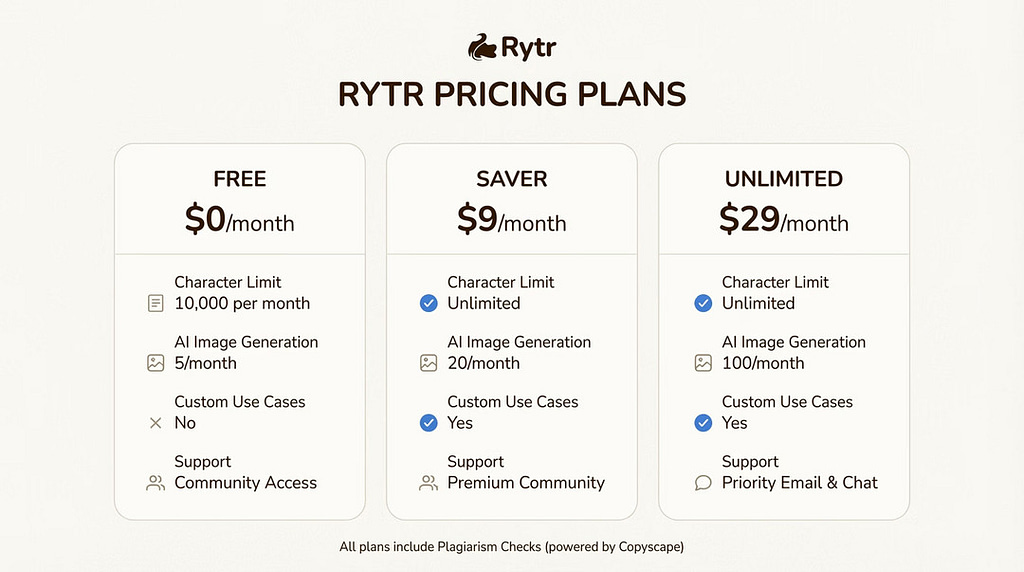Screen dimensions: 1024x572
Task: Select the UNLIMITED plan heading
Action: (784, 179)
